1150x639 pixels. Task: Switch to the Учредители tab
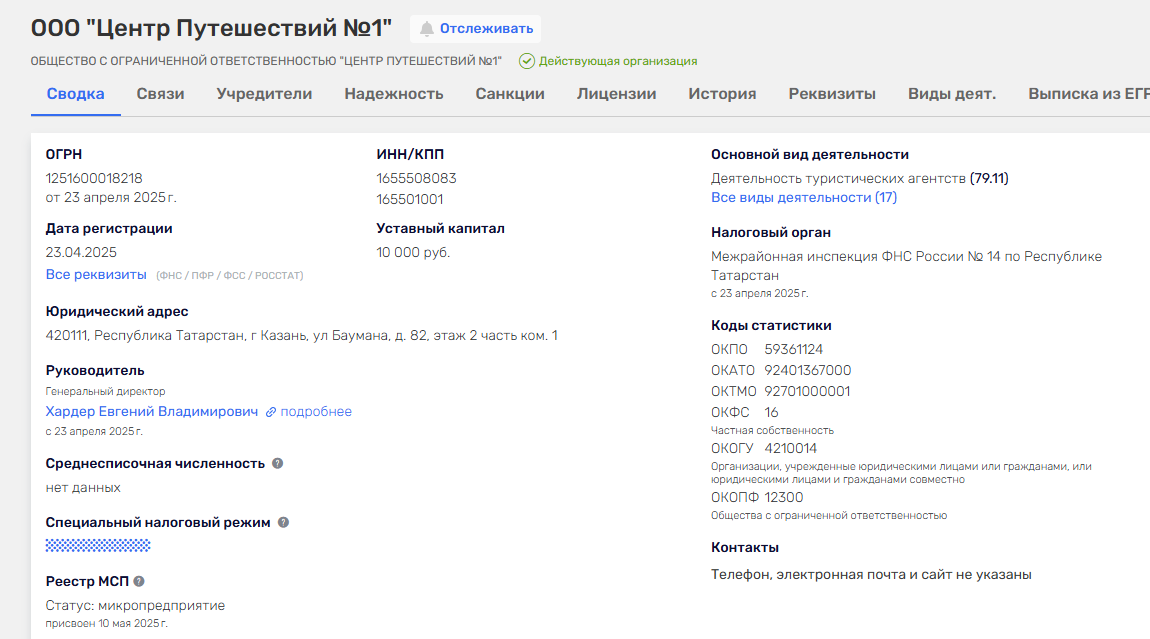click(x=264, y=94)
